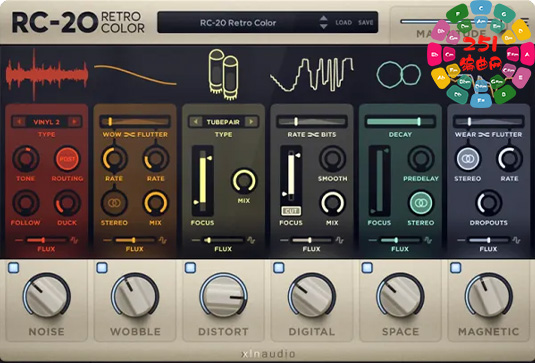The width and height of the screenshot is (535, 363).
Task: Click the Wobble MIX knob
Action: pos(156,203)
